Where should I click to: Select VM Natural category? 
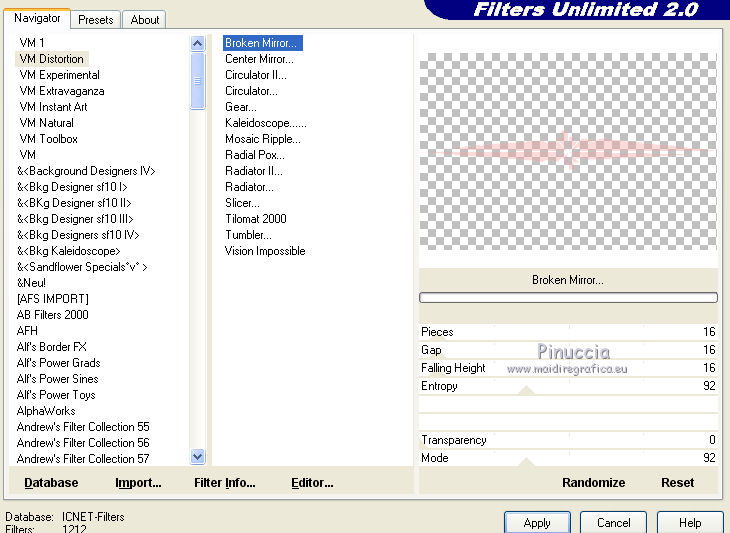[x=46, y=123]
